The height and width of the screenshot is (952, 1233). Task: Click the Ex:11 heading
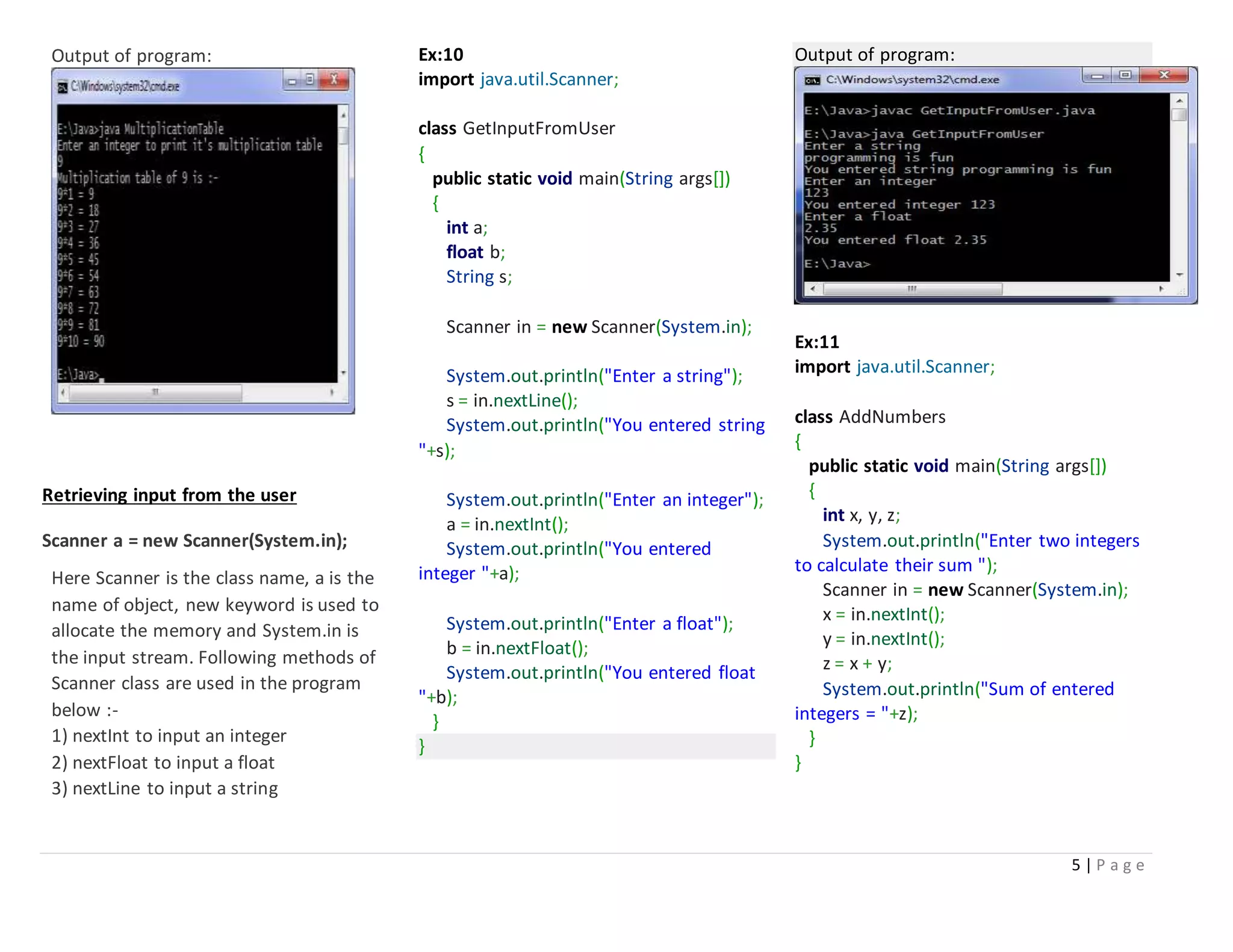(x=816, y=342)
